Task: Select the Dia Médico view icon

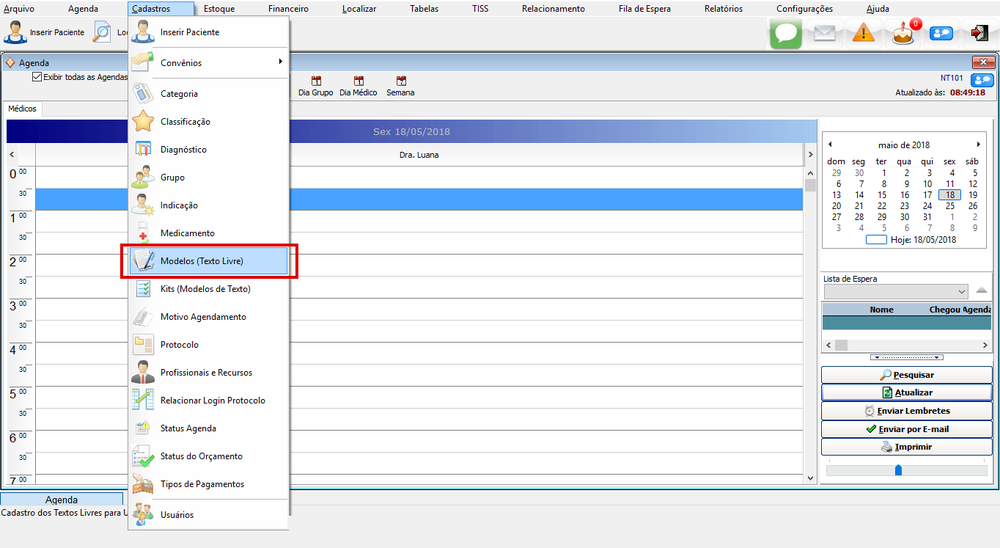Action: 358,86
